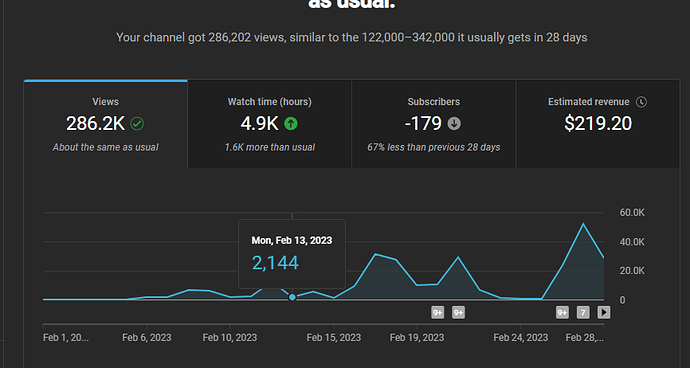Click the chart peak near Feb 17
The image size is (690, 368).
tap(375, 254)
